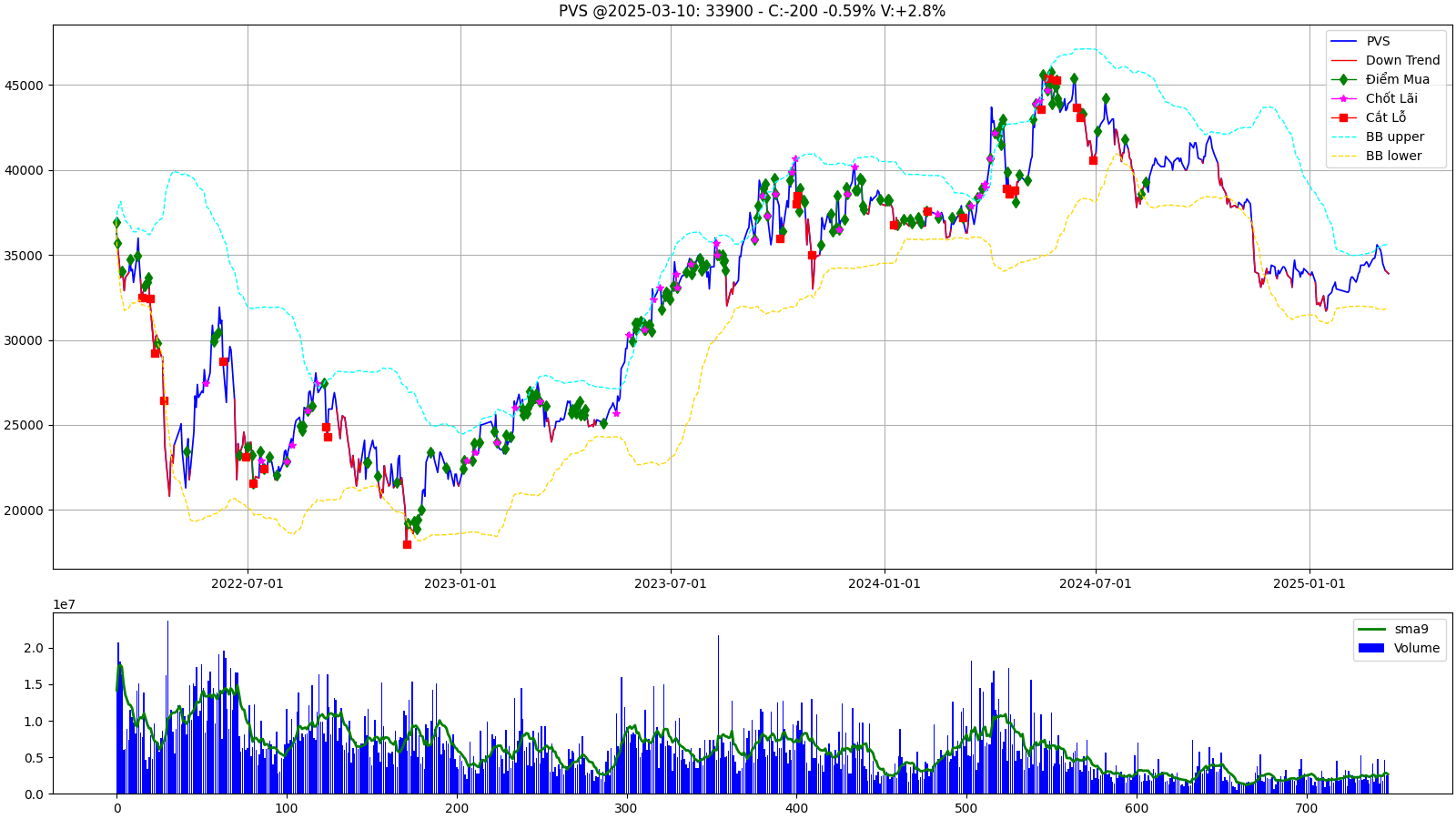Click the 1.0 volume axis label

tap(34, 722)
